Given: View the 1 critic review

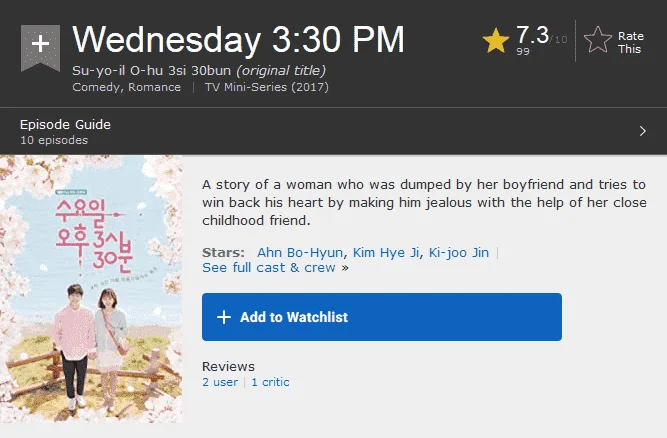Looking at the screenshot, I should 270,382.
